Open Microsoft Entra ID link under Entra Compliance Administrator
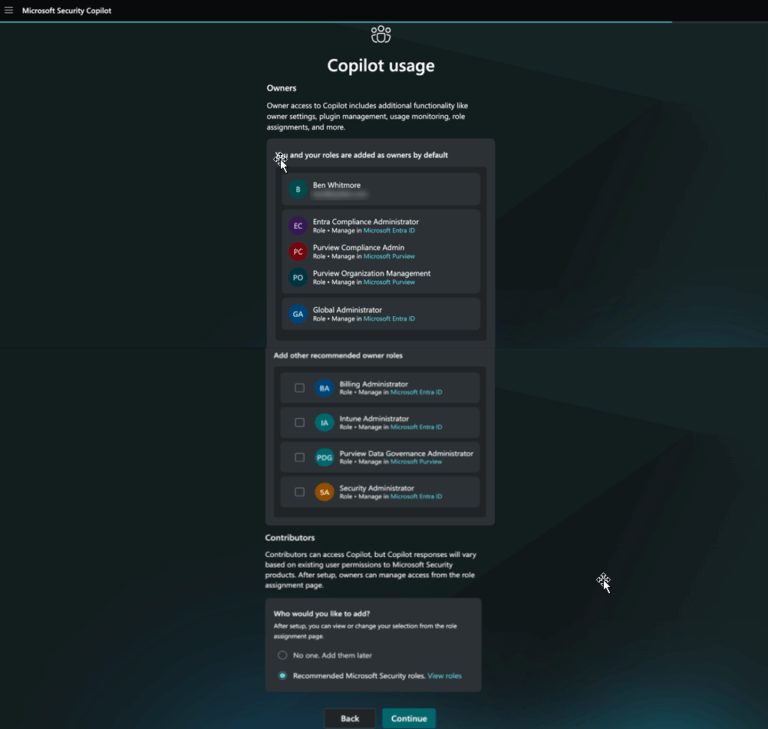 [389, 231]
